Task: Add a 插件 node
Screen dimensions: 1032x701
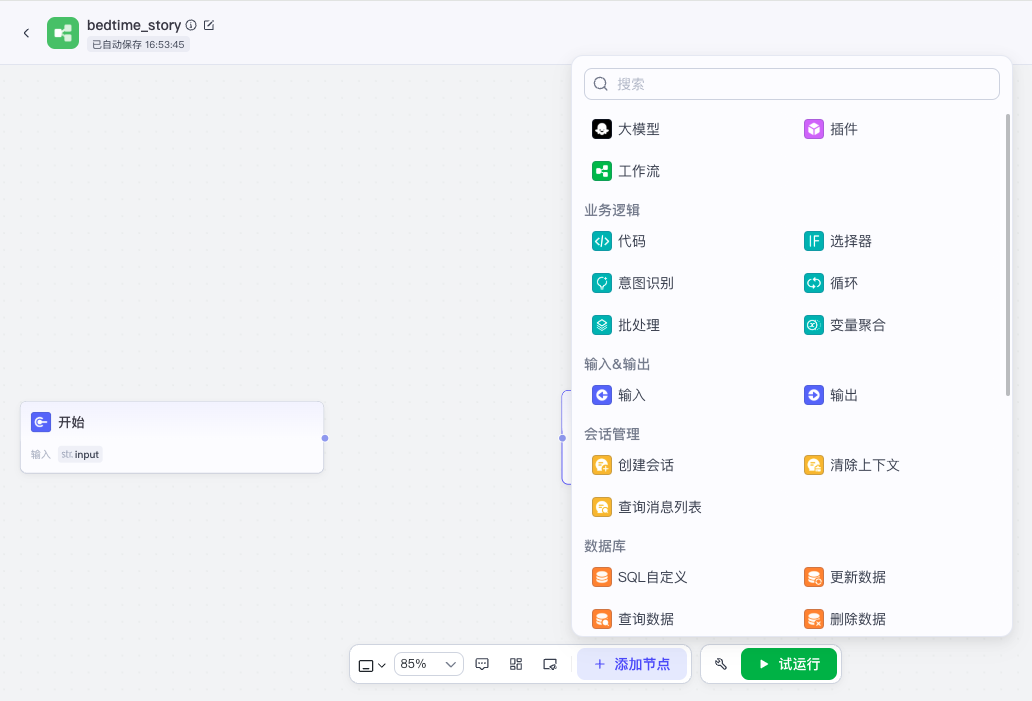Action: click(831, 129)
